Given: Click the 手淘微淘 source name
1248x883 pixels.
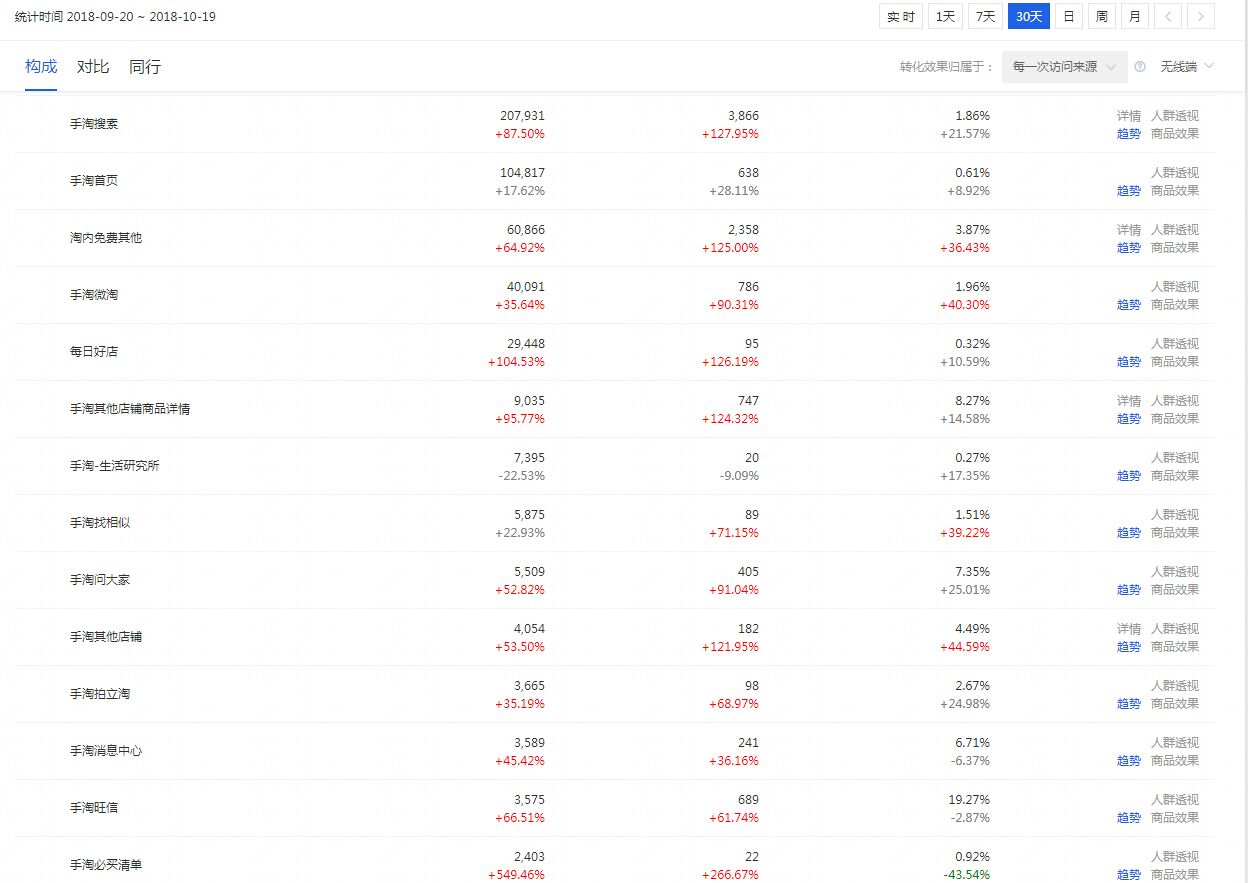Looking at the screenshot, I should pyautogui.click(x=94, y=295).
